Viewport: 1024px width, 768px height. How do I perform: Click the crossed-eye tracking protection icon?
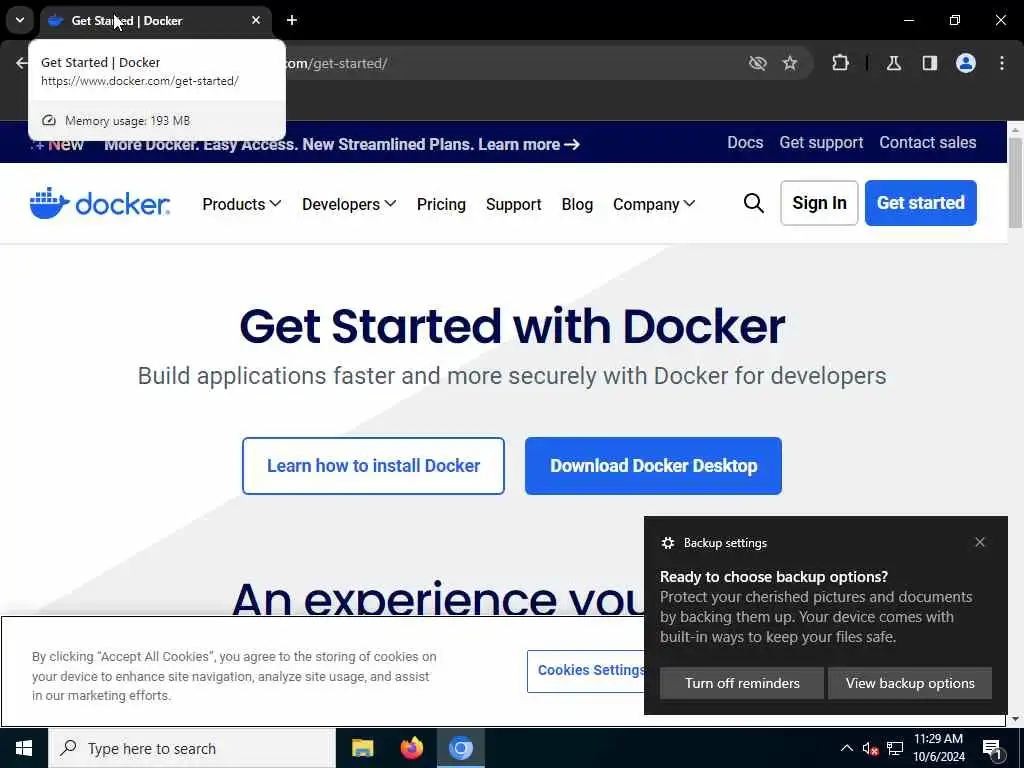pyautogui.click(x=758, y=63)
